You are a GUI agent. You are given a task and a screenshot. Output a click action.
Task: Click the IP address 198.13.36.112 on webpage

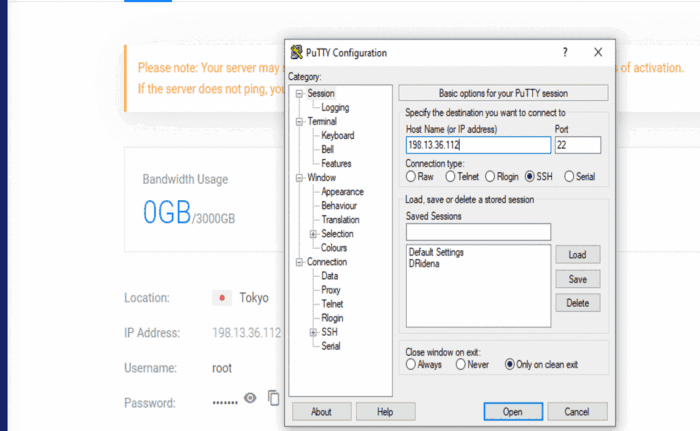coord(246,333)
